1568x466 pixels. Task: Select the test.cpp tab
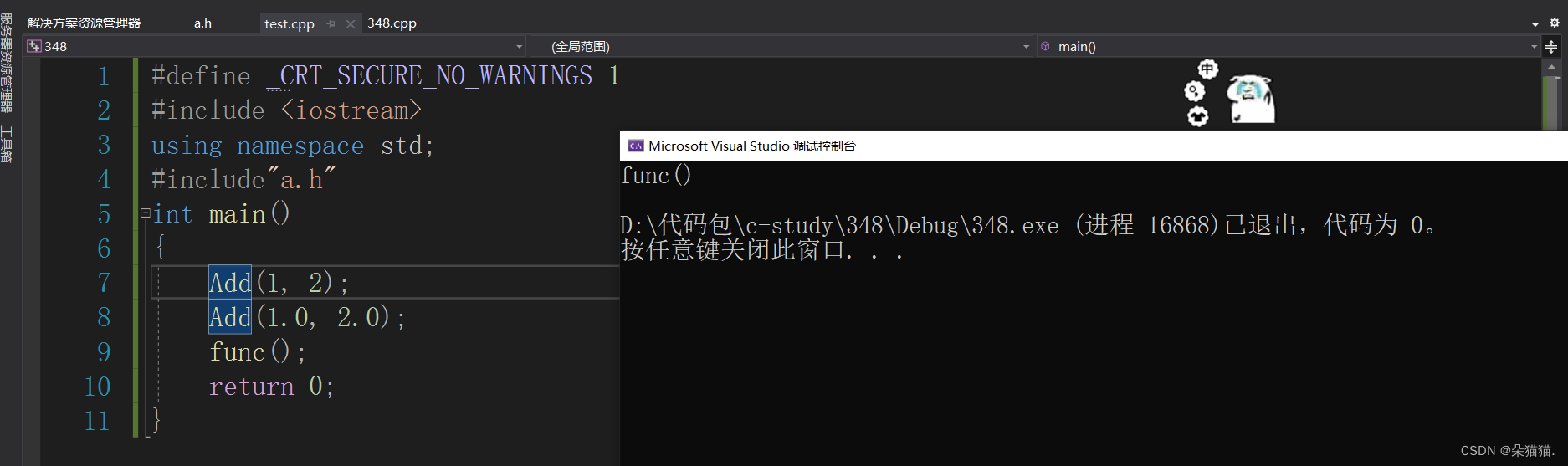click(x=290, y=23)
